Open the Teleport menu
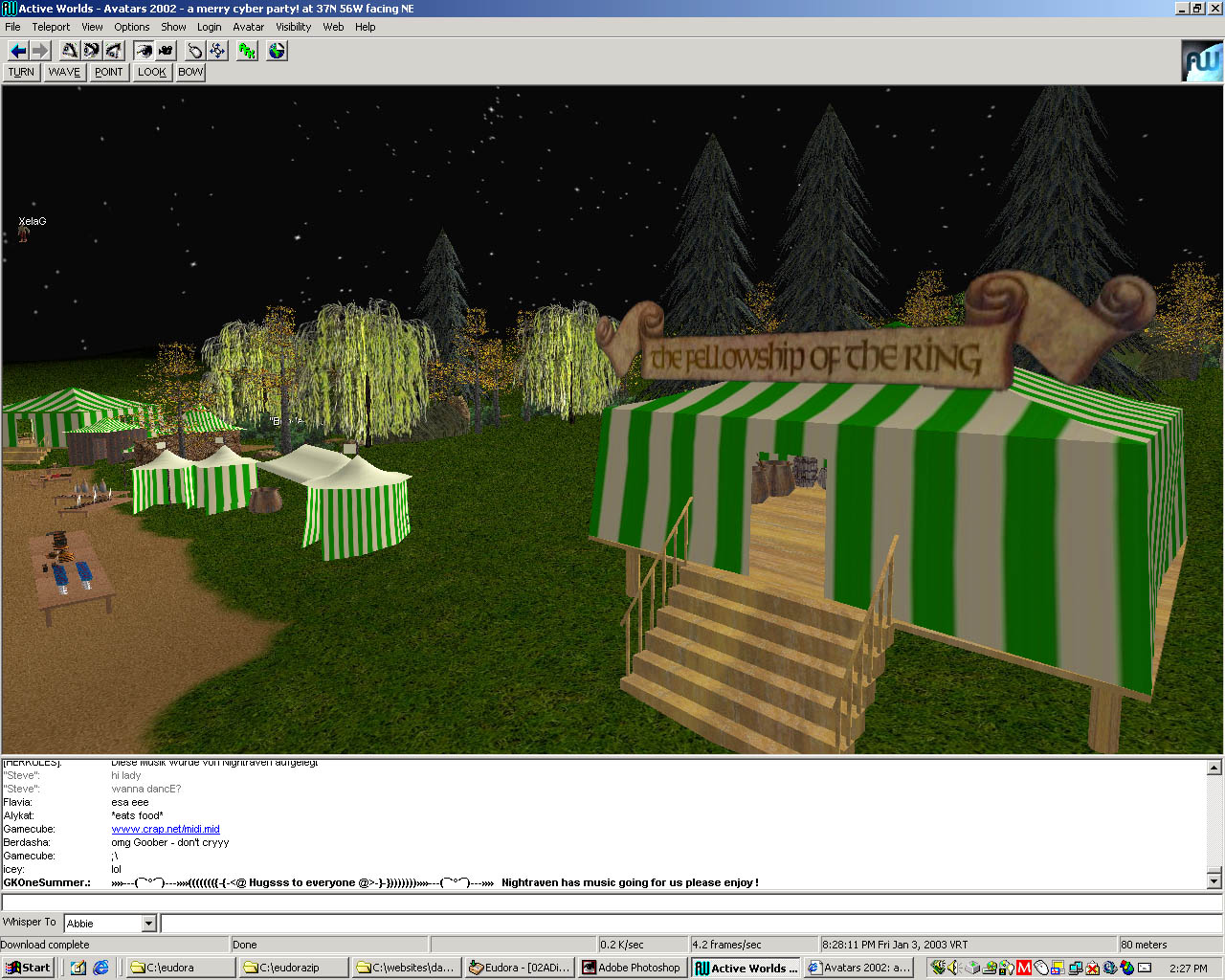The height and width of the screenshot is (980, 1225). click(x=51, y=27)
